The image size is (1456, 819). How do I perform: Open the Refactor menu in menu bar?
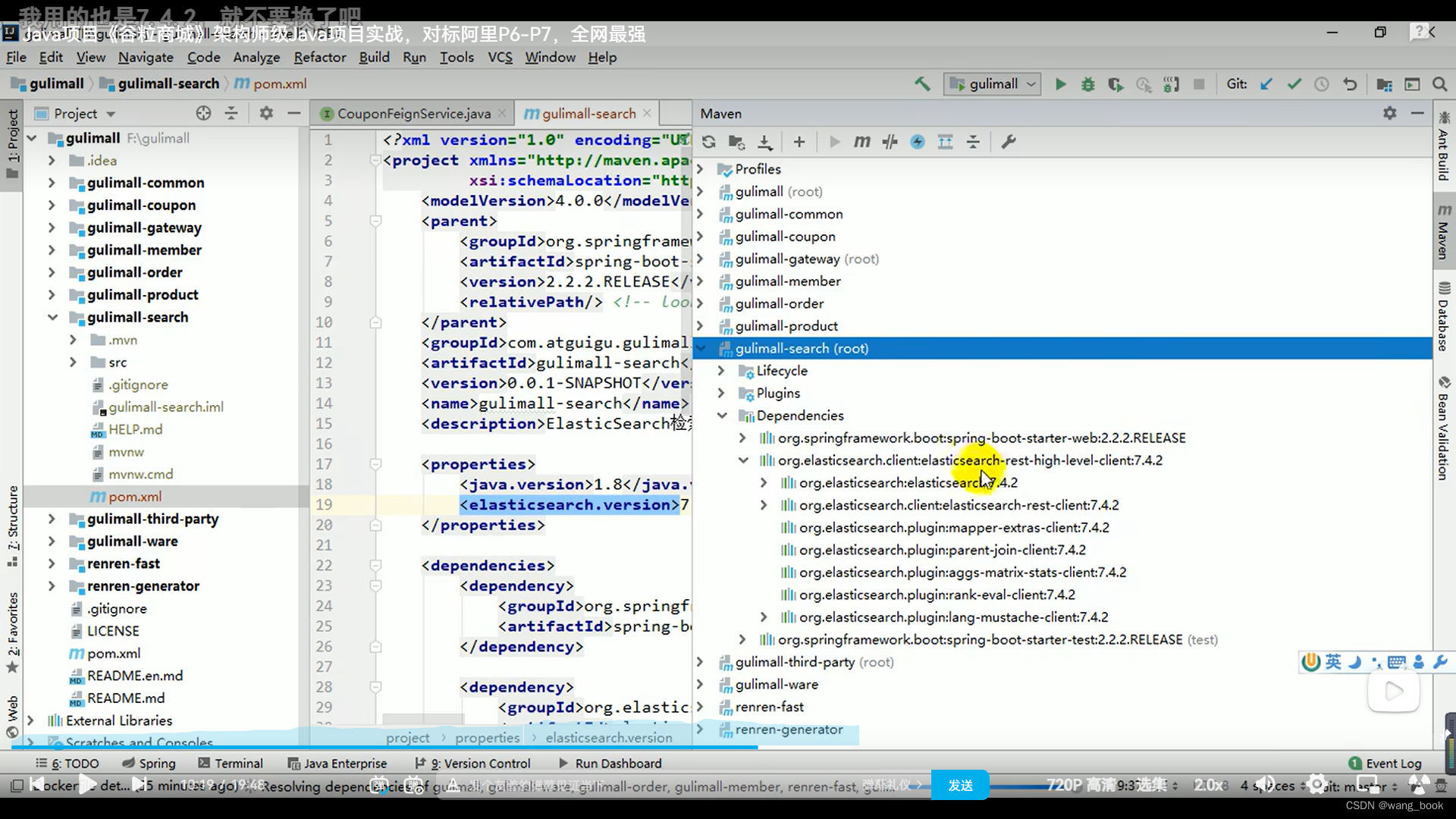point(320,56)
